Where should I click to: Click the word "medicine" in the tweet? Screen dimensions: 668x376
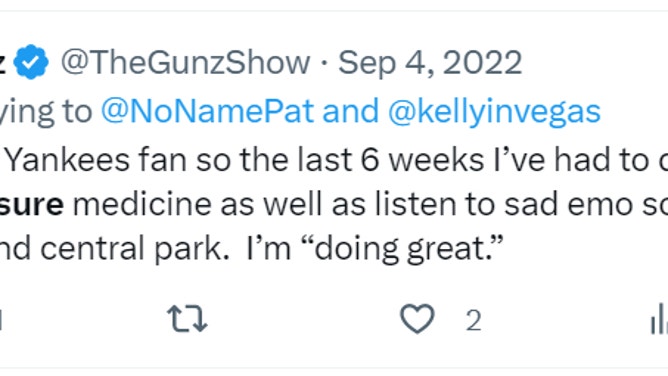coord(142,204)
